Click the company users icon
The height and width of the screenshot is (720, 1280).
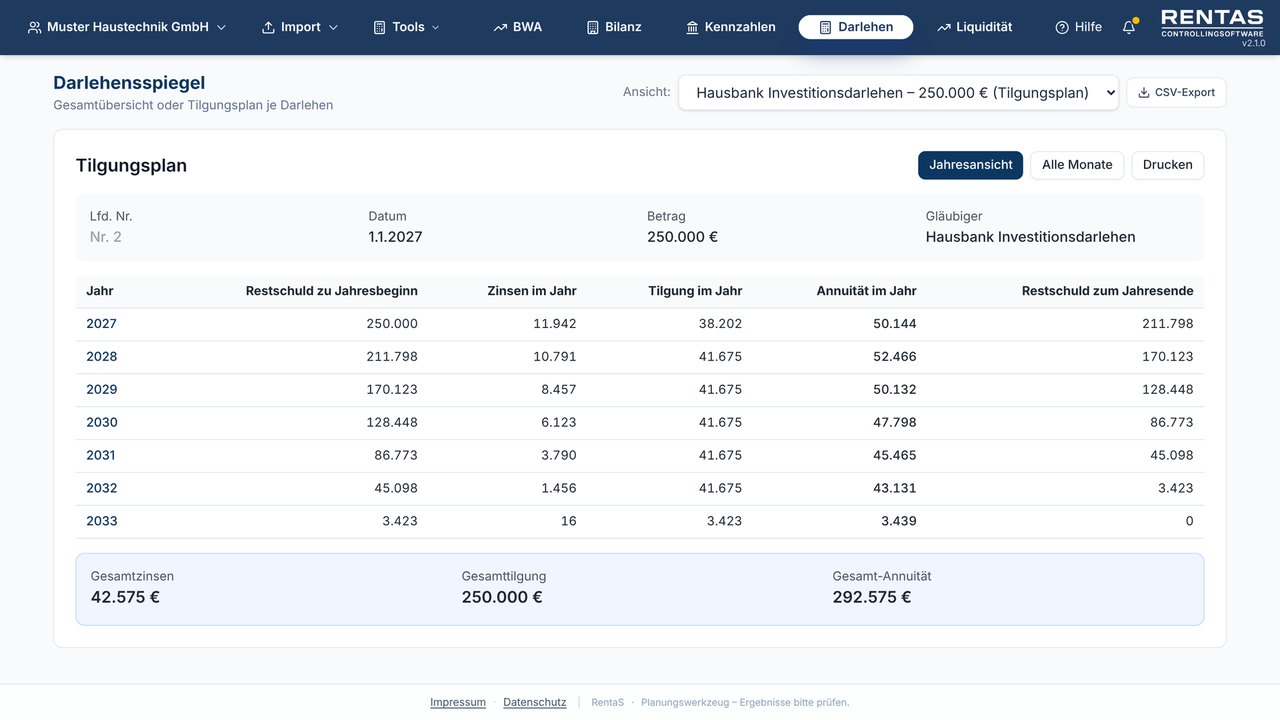[x=35, y=28]
